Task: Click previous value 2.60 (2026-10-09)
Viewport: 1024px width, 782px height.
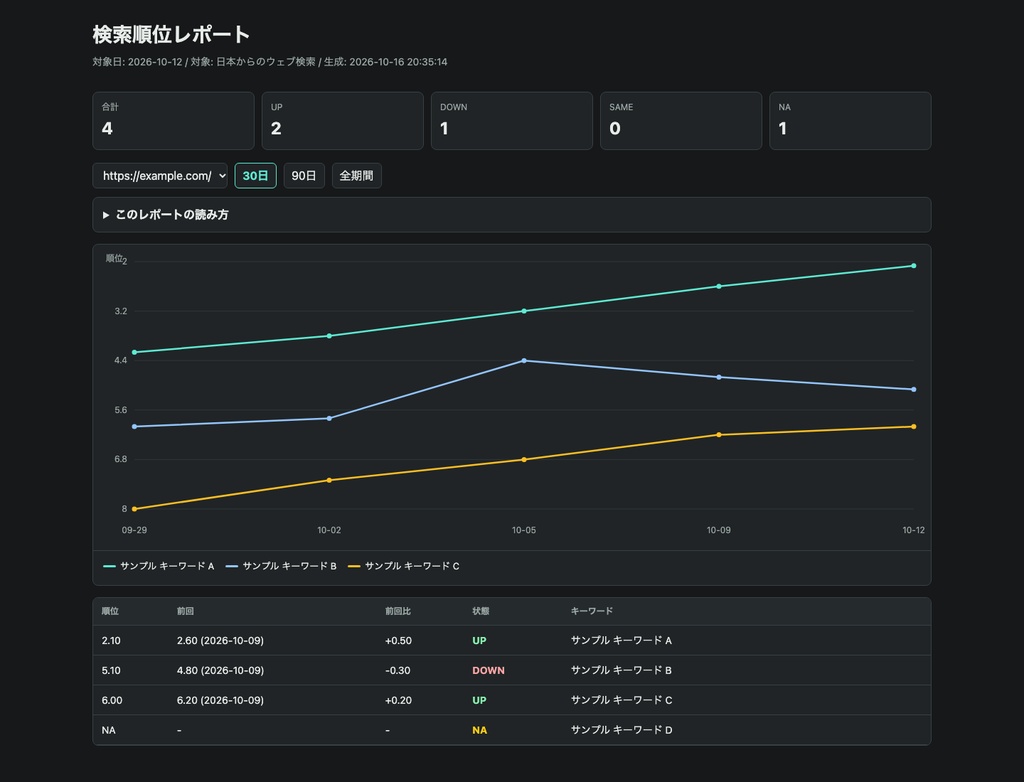Action: (220, 641)
